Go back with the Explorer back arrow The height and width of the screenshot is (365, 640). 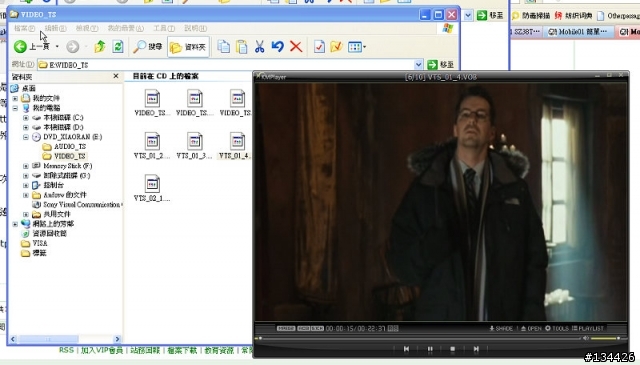[20, 47]
